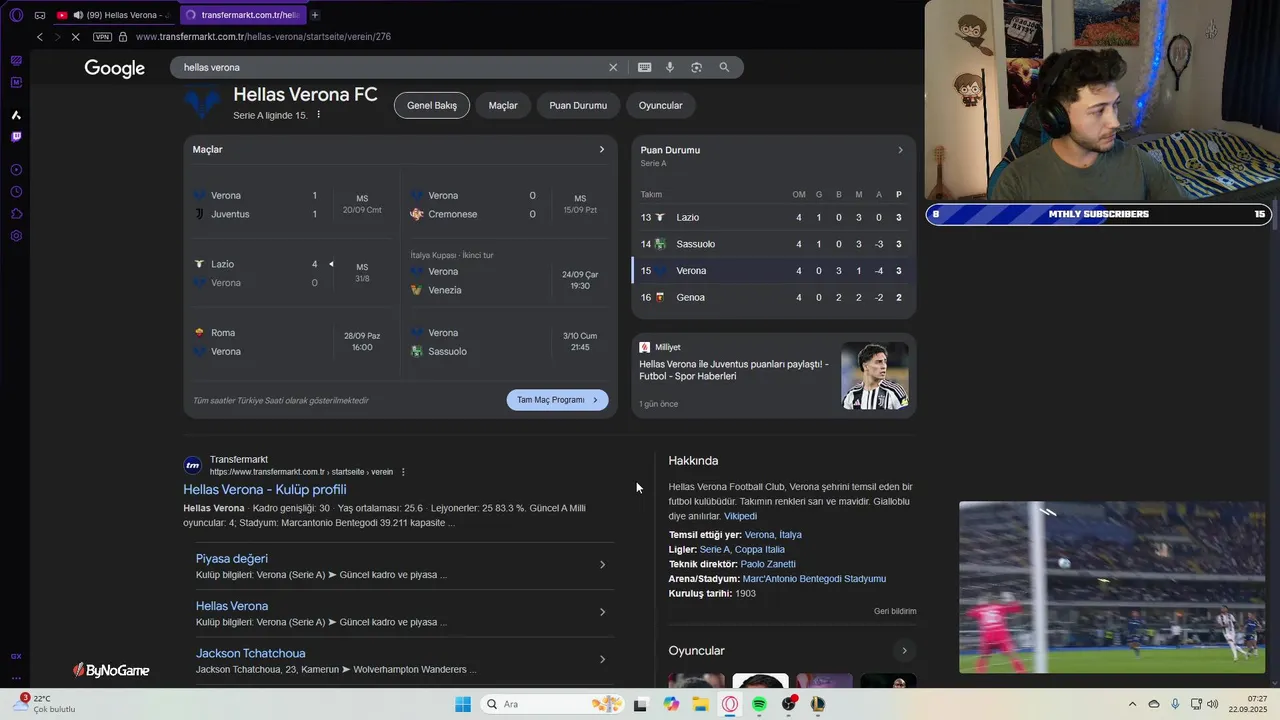Open more options next to Serie A liginde

[x=319, y=115]
